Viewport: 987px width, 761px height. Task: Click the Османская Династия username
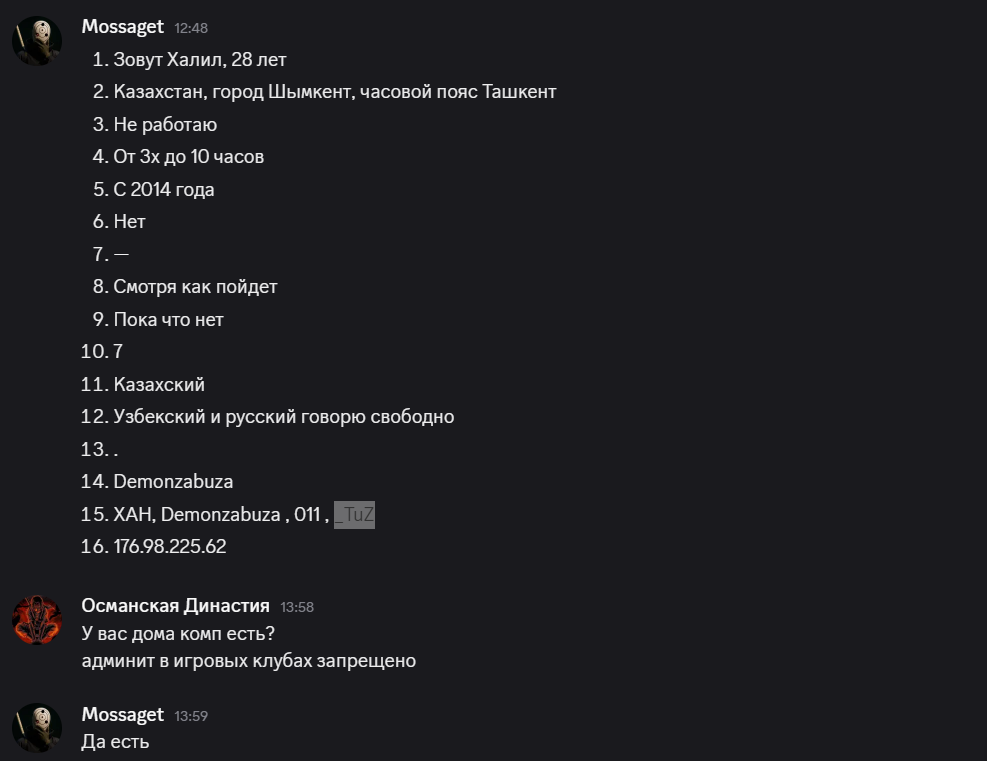175,605
